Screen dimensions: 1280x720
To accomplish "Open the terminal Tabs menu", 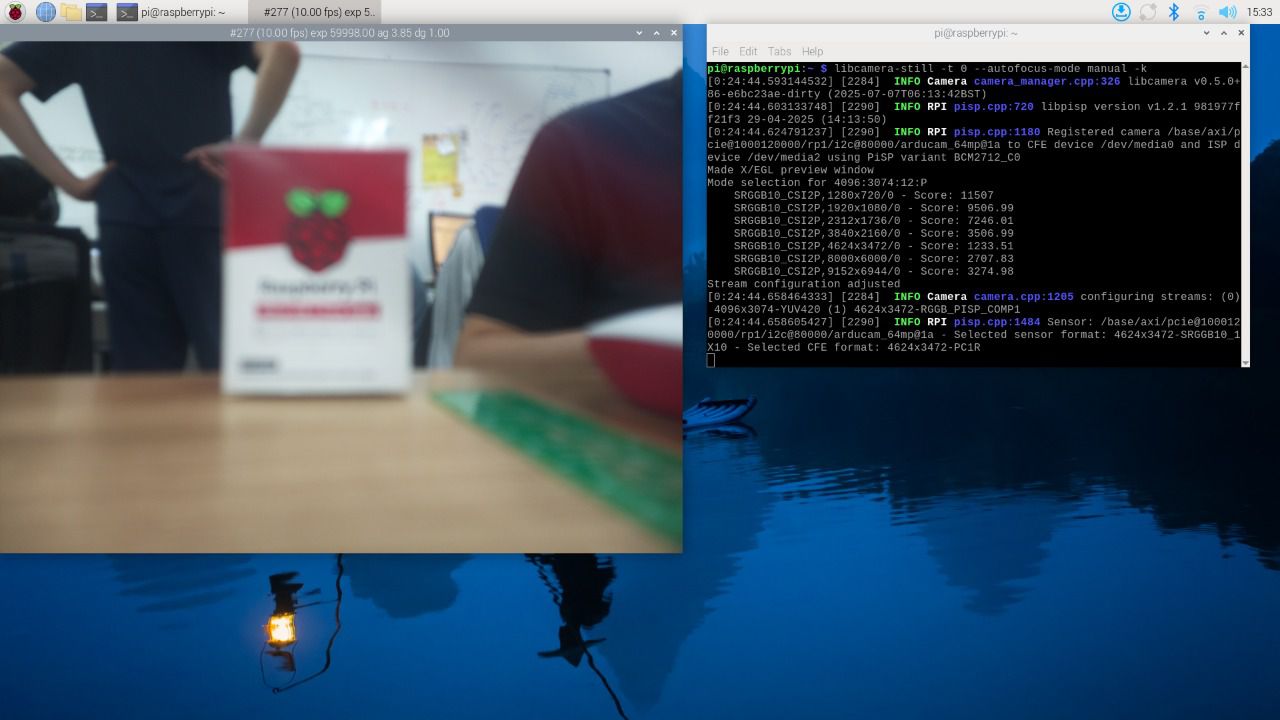I will [x=779, y=51].
